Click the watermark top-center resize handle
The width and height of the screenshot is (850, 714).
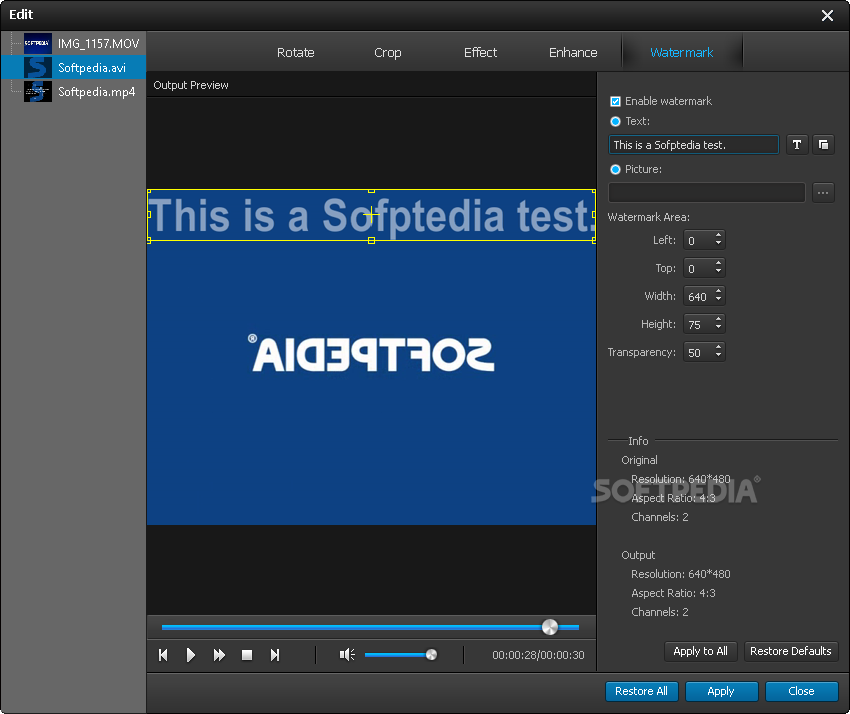[x=371, y=190]
